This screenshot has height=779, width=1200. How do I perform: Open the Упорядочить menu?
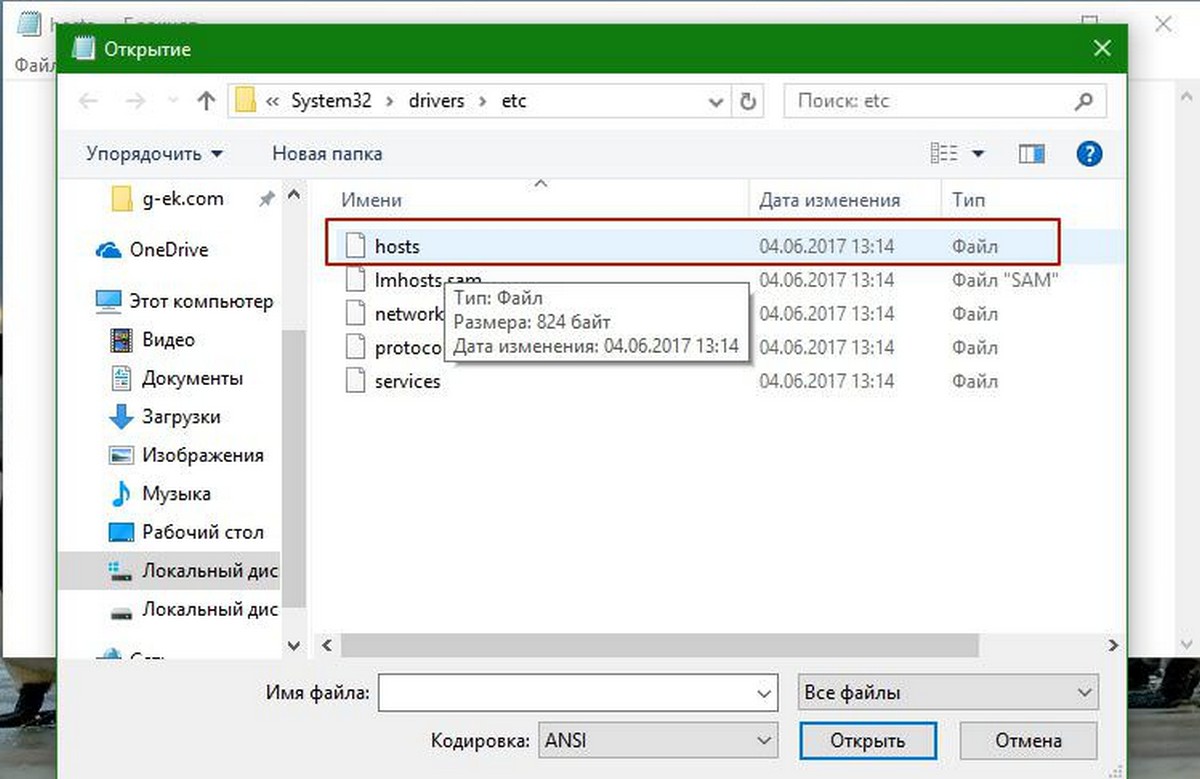pos(155,154)
